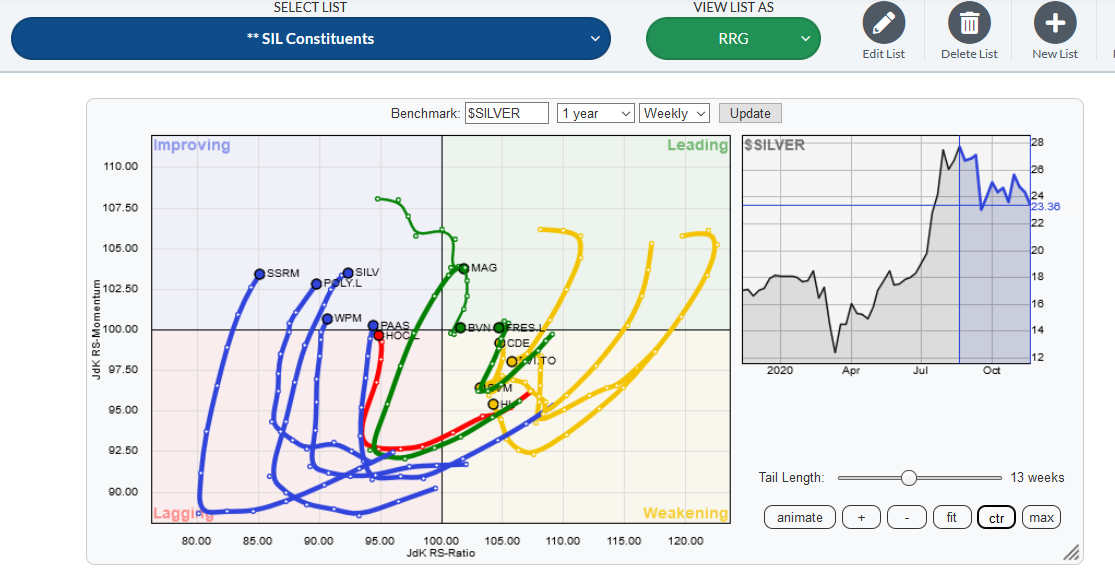Click the JdK RS-Ratio axis label

point(441,553)
